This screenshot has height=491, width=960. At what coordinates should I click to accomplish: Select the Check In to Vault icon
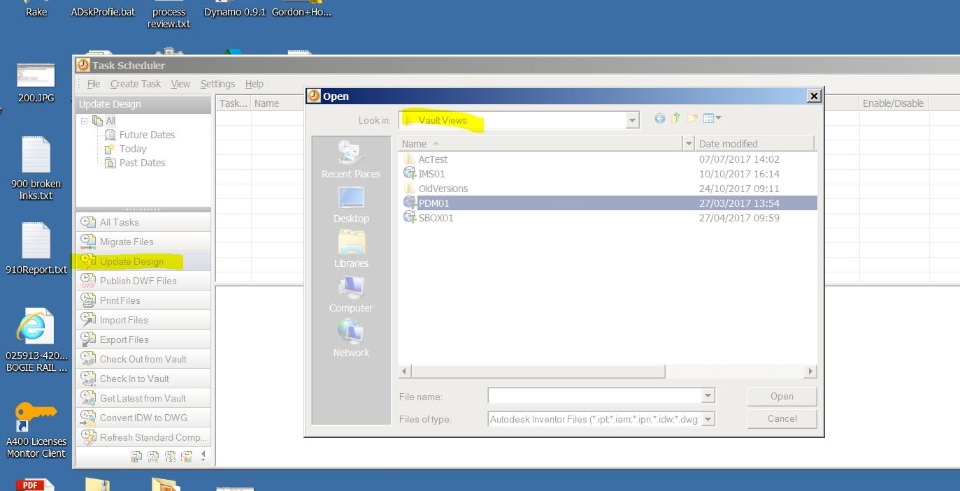(88, 378)
